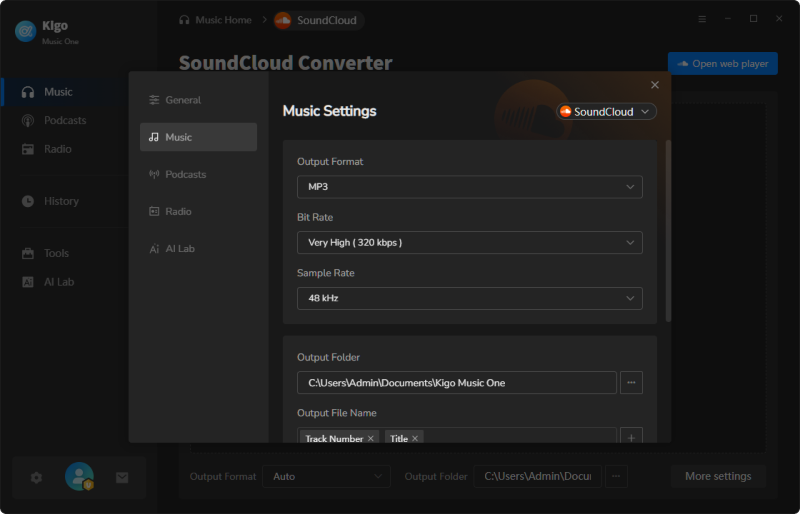Add a file name tag with the plus button
800x514 pixels.
631,437
